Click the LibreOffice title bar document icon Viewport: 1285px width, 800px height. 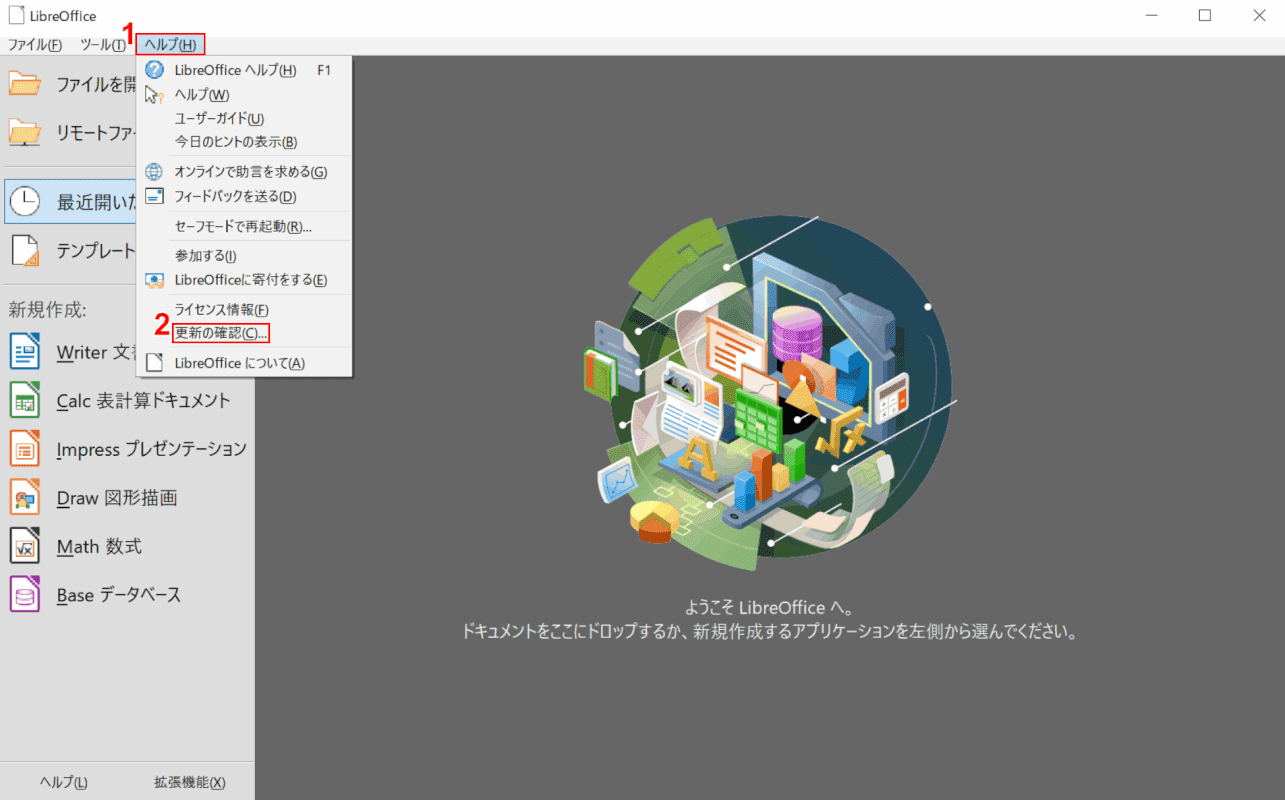click(x=16, y=15)
